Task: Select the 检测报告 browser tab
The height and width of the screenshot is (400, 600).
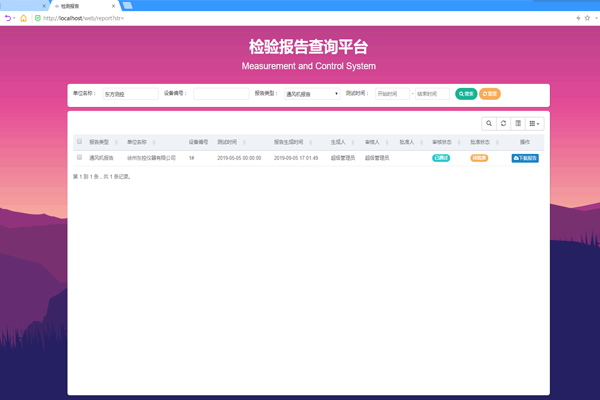Action: (85, 5)
